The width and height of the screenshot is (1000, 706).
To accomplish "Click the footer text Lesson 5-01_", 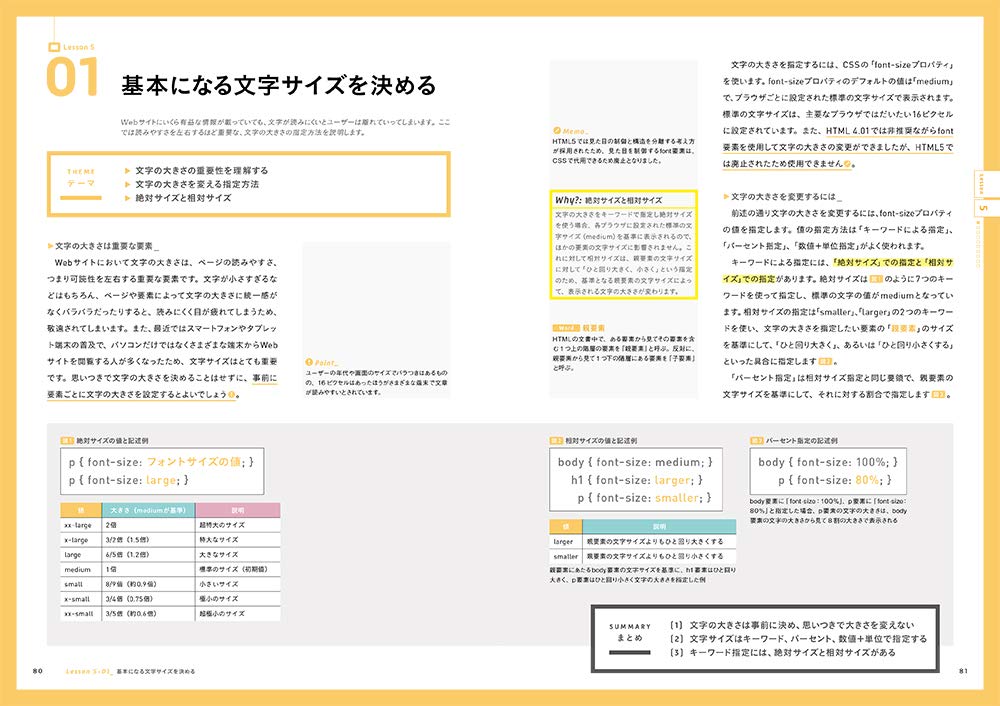I will pos(89,672).
